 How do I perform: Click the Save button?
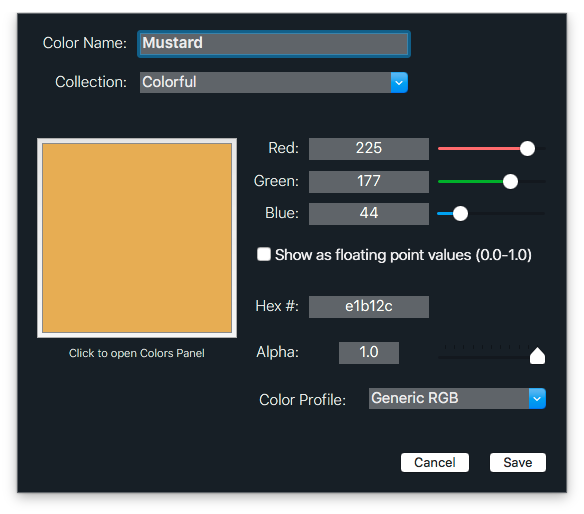518,462
